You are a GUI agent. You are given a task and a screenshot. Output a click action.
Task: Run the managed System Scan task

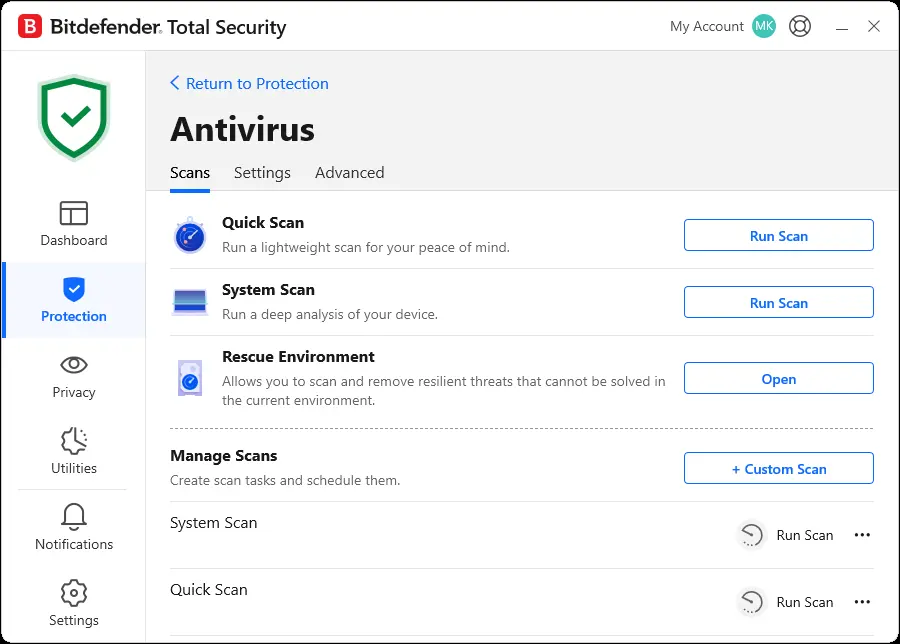(x=785, y=535)
